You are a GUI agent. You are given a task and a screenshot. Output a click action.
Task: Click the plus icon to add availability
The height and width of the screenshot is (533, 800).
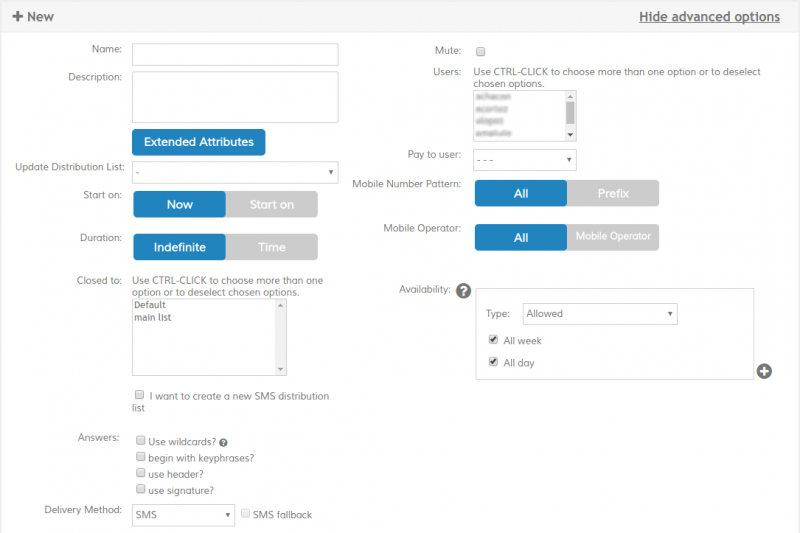(764, 371)
